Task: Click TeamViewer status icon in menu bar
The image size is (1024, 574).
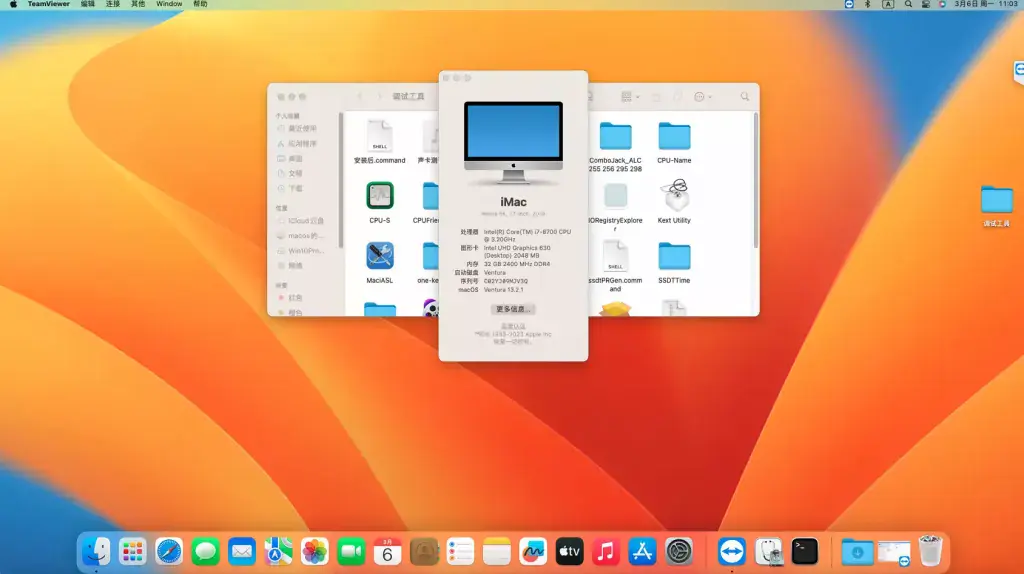Action: (849, 4)
